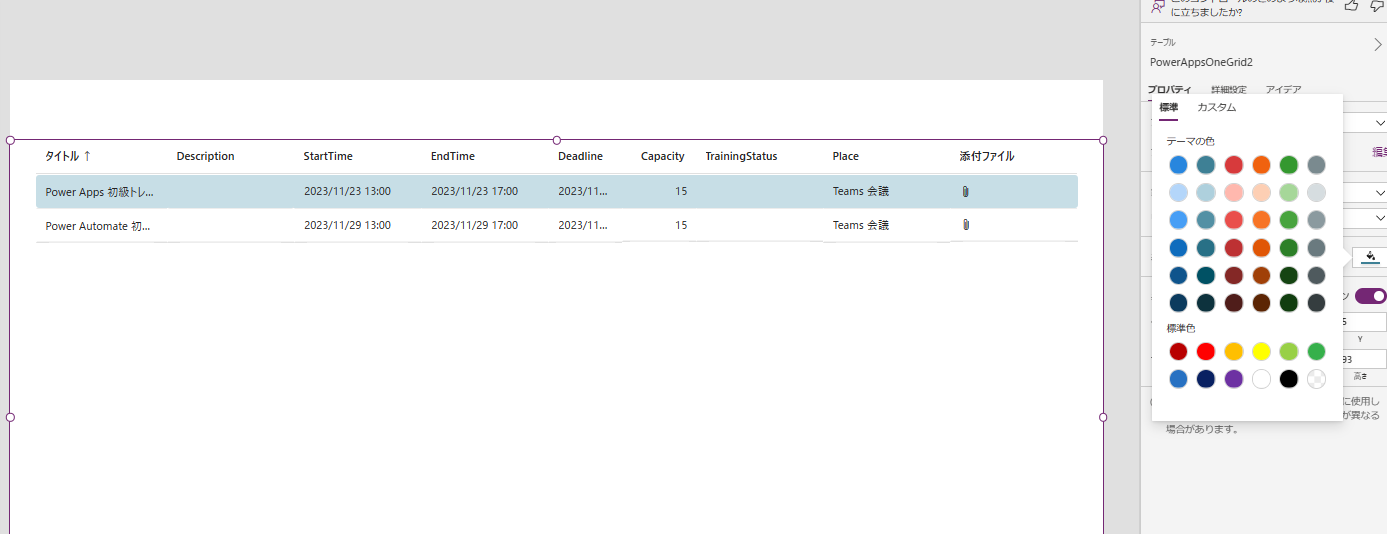
Task: Click the StartTime column header
Action: 328,156
